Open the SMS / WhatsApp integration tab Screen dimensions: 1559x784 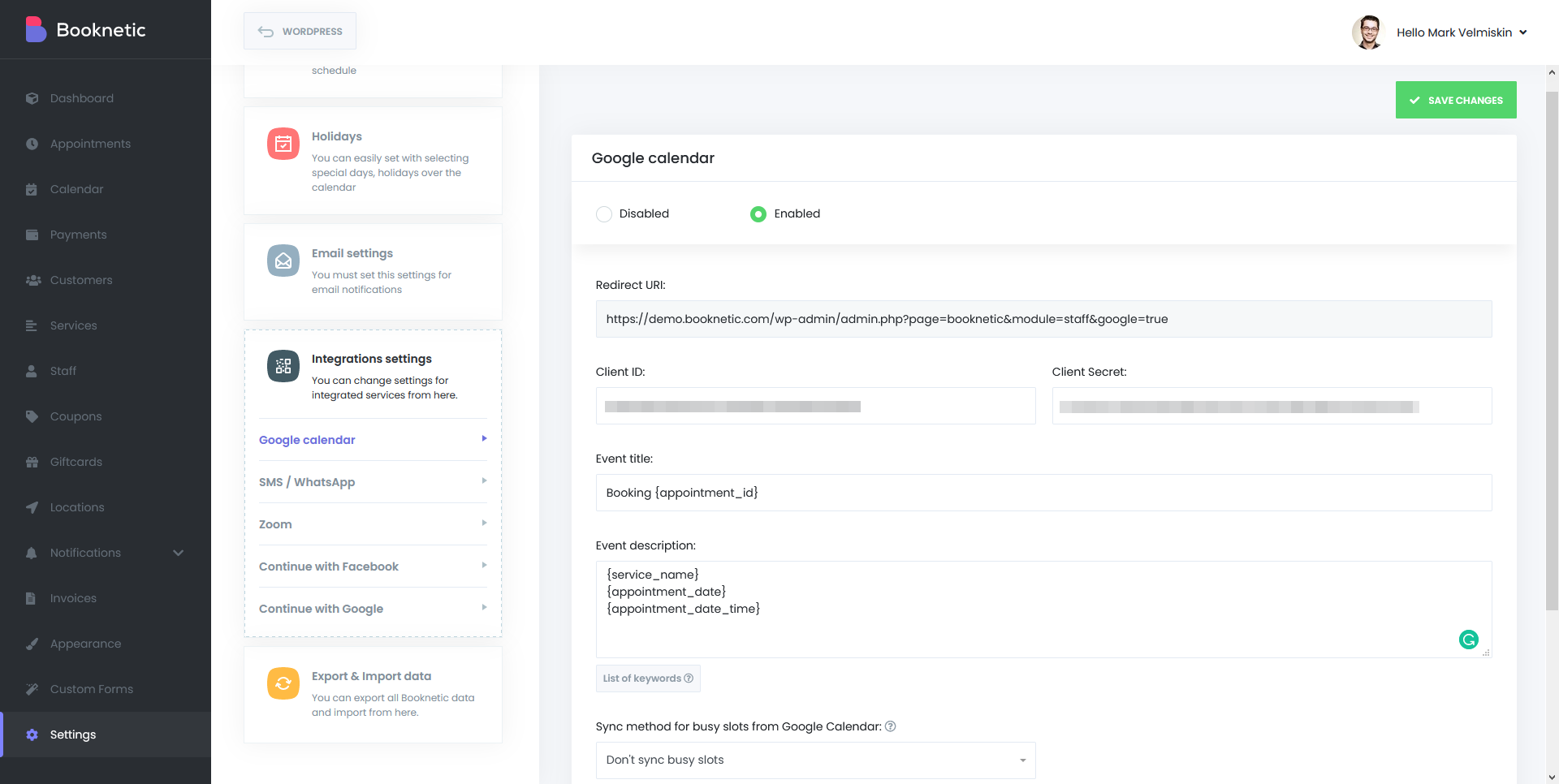click(373, 482)
